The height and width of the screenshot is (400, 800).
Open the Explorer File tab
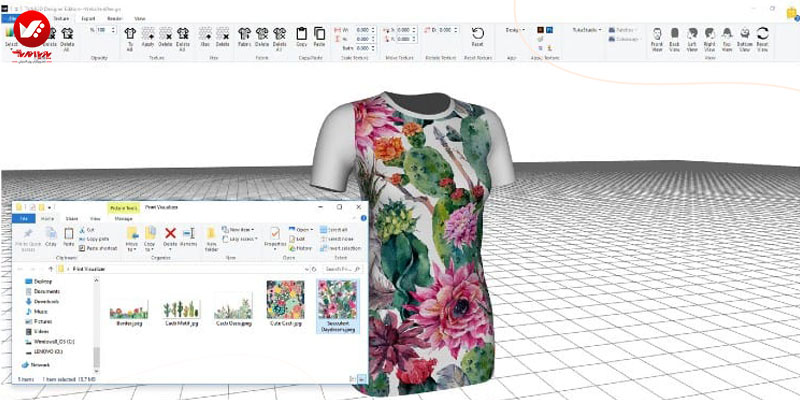tap(24, 218)
